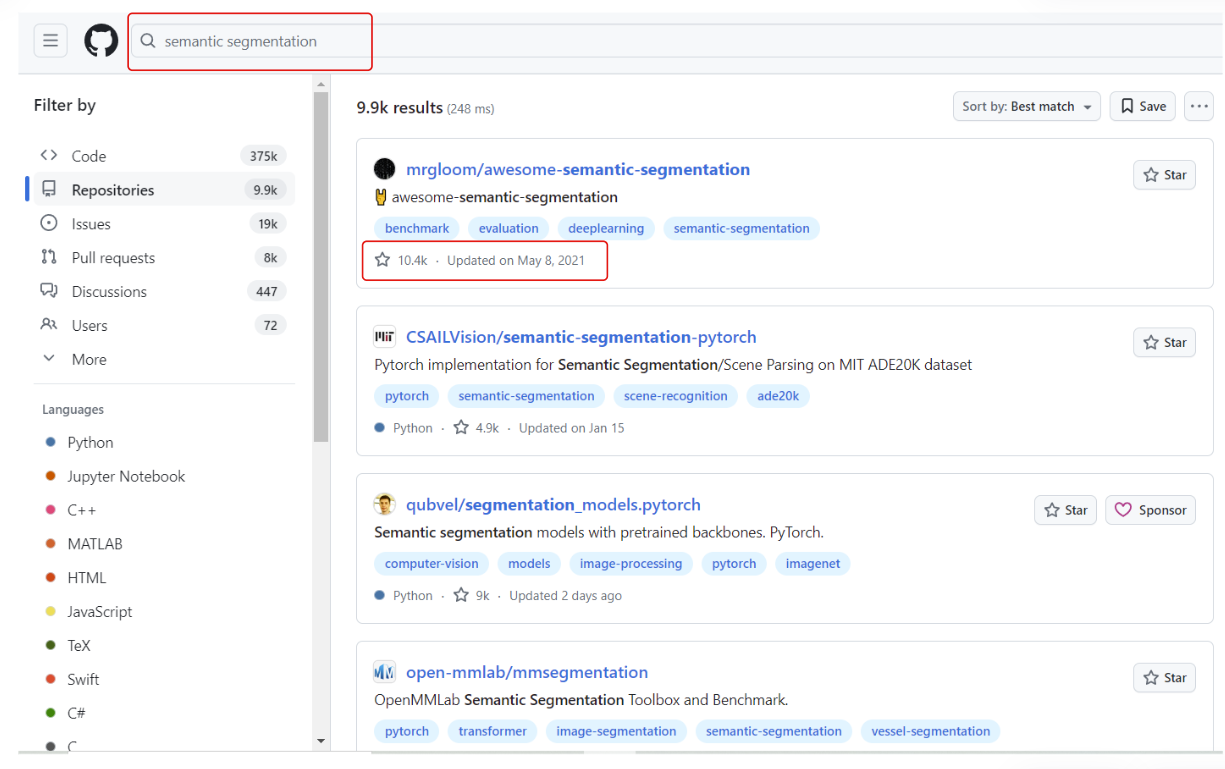
Task: Filter results by Discussions
Action: (161, 292)
